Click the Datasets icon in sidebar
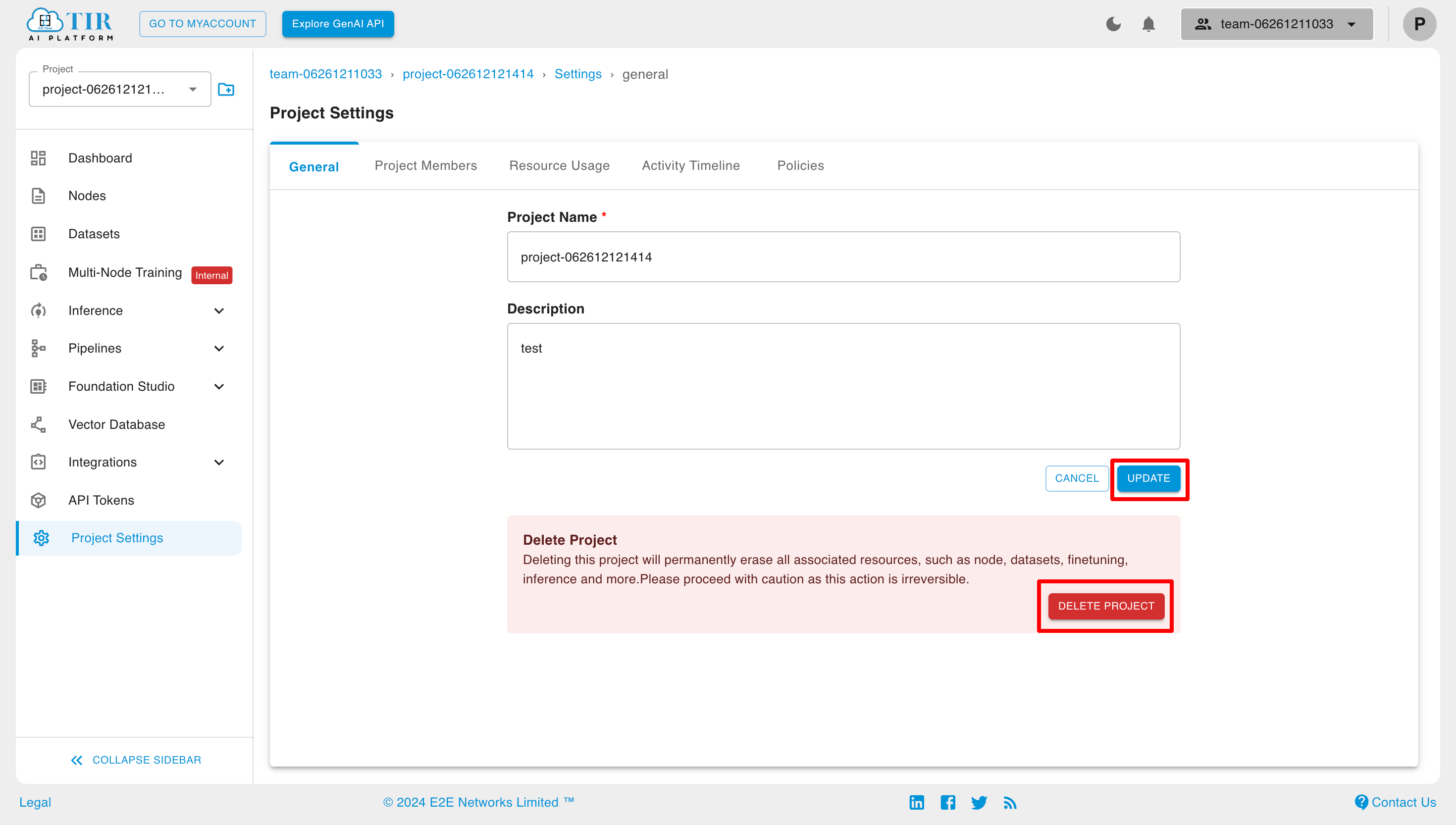The height and width of the screenshot is (825, 1456). (x=38, y=234)
